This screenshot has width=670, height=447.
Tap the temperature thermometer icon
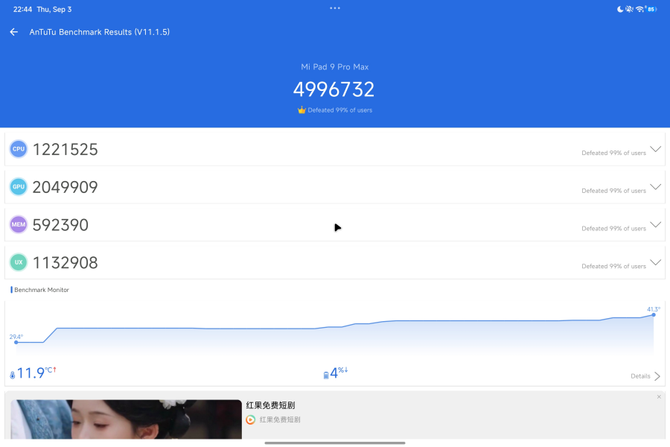point(12,375)
